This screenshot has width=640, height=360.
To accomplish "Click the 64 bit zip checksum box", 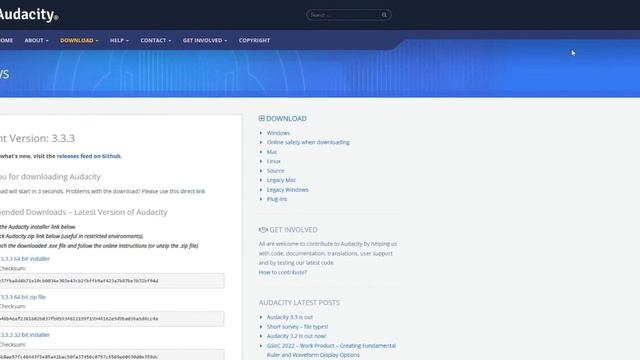I will tap(112, 319).
